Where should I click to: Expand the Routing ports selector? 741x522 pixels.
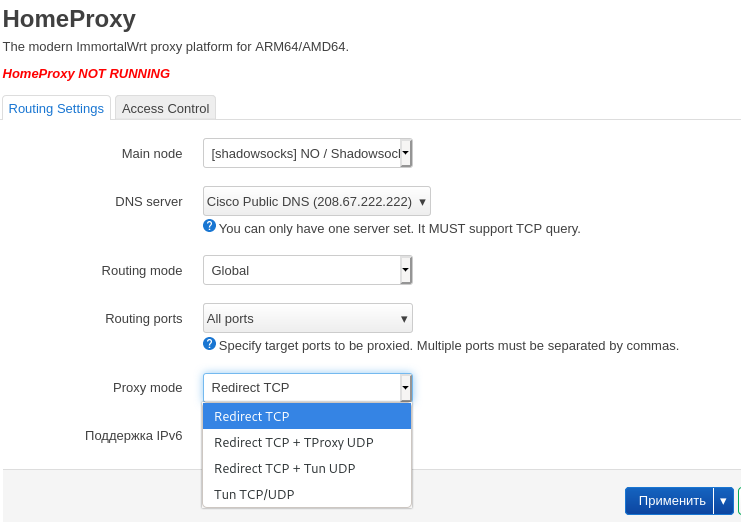(307, 318)
